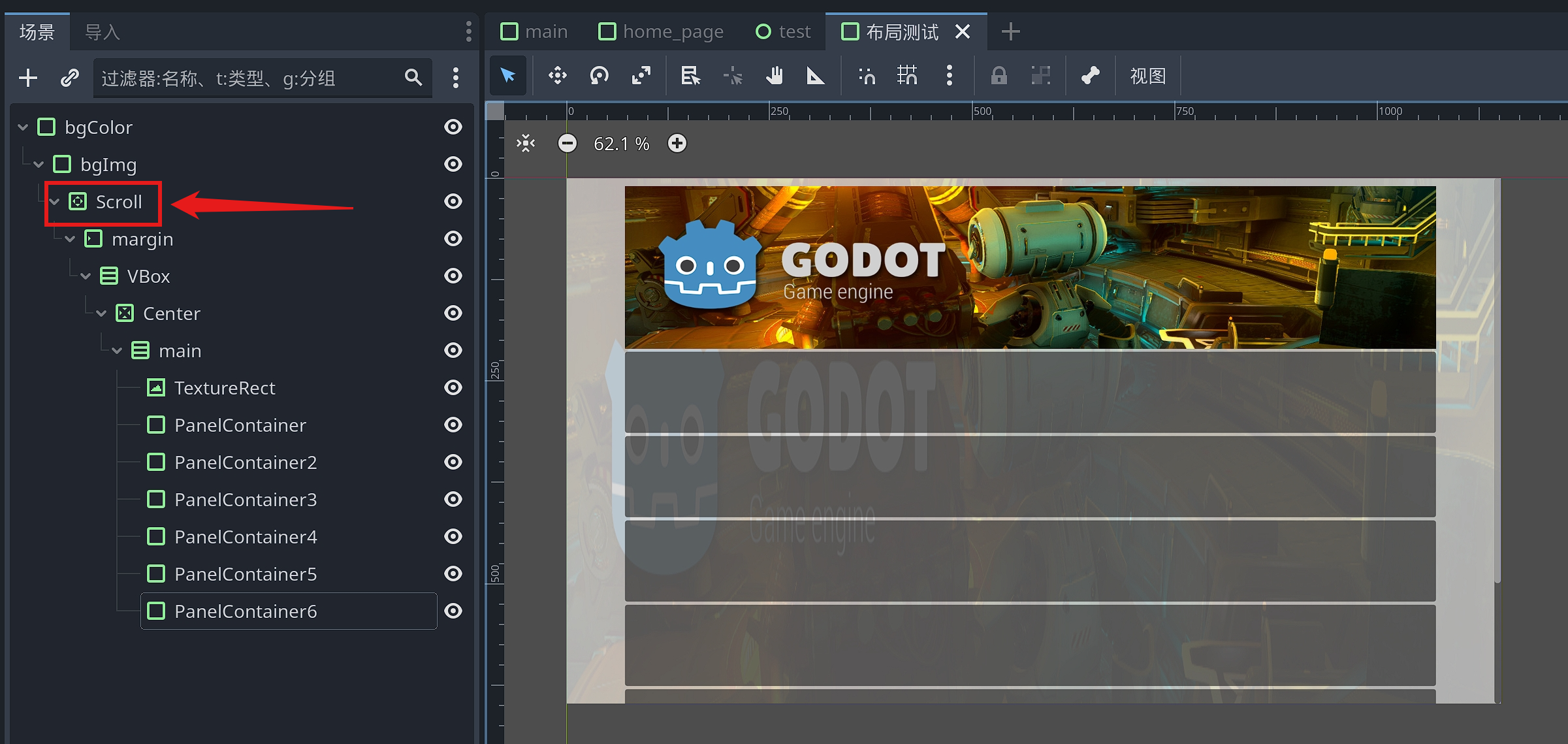The width and height of the screenshot is (1568, 744).
Task: Lock the selected node with padlock icon
Action: tap(999, 76)
